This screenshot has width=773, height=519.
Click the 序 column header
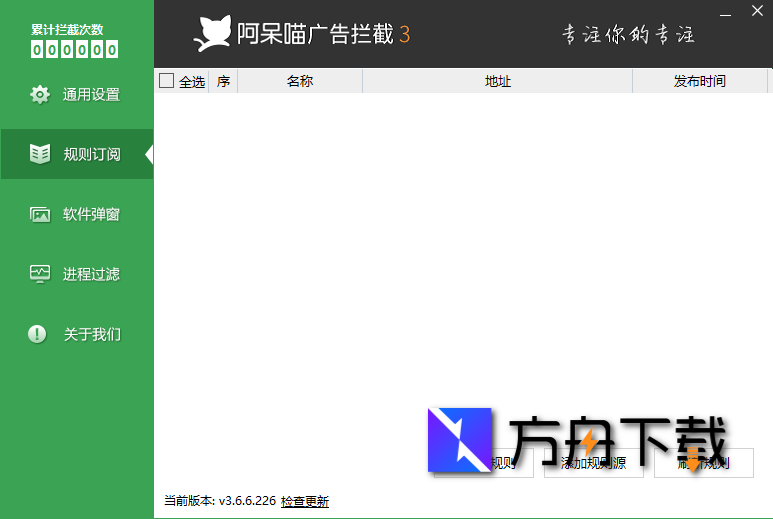(x=223, y=81)
